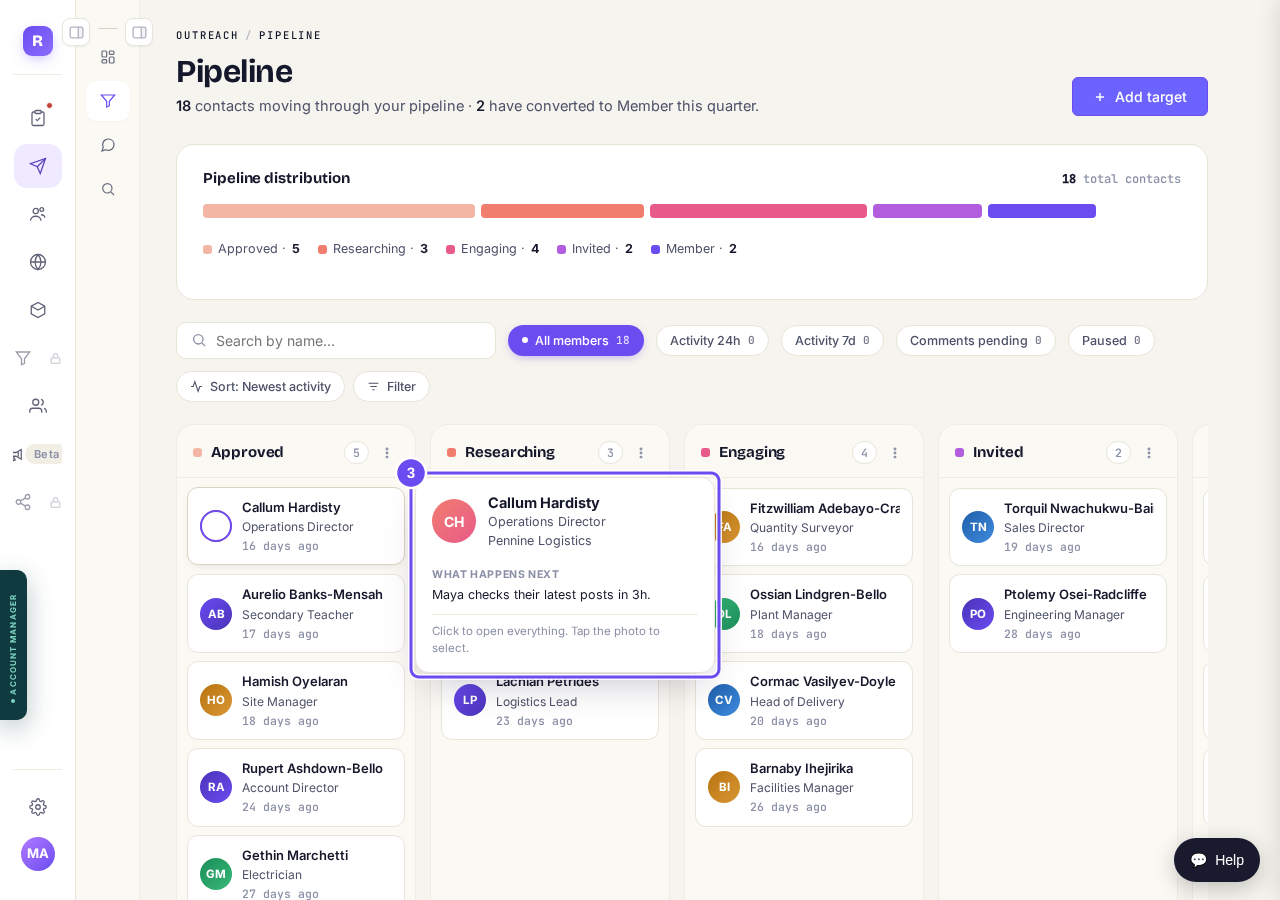1280x900 pixels.
Task: Open the Sort: Newest activity dropdown
Action: point(260,386)
